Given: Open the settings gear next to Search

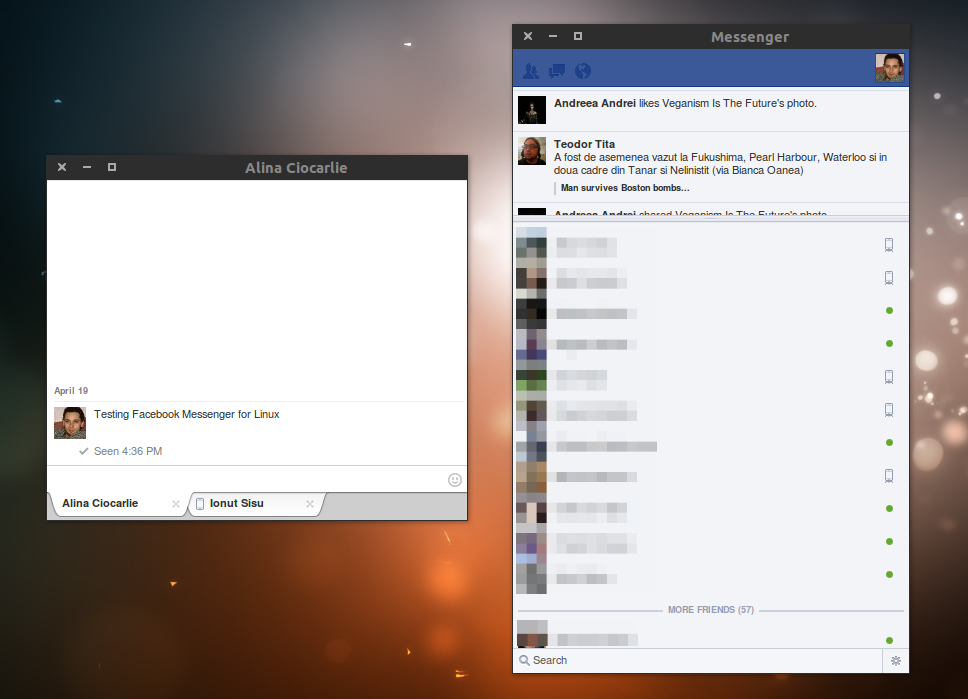Looking at the screenshot, I should click(896, 660).
